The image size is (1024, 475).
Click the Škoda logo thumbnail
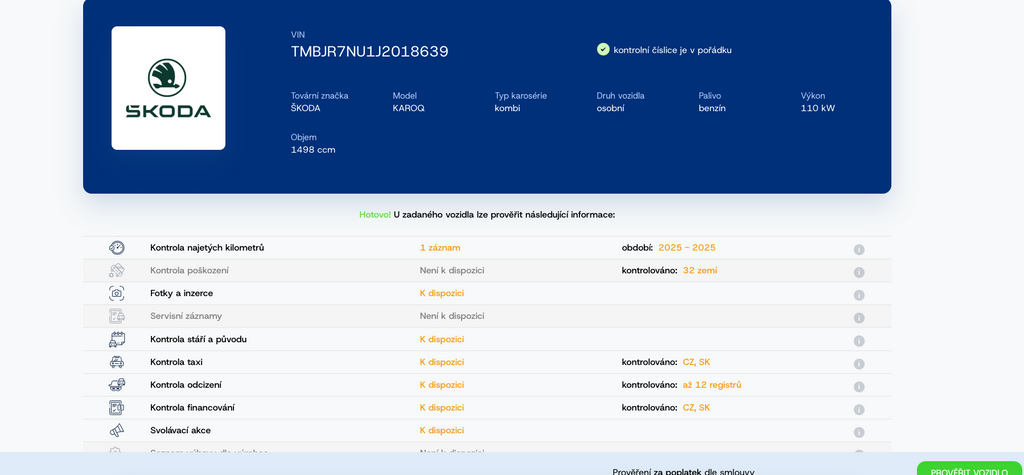168,88
